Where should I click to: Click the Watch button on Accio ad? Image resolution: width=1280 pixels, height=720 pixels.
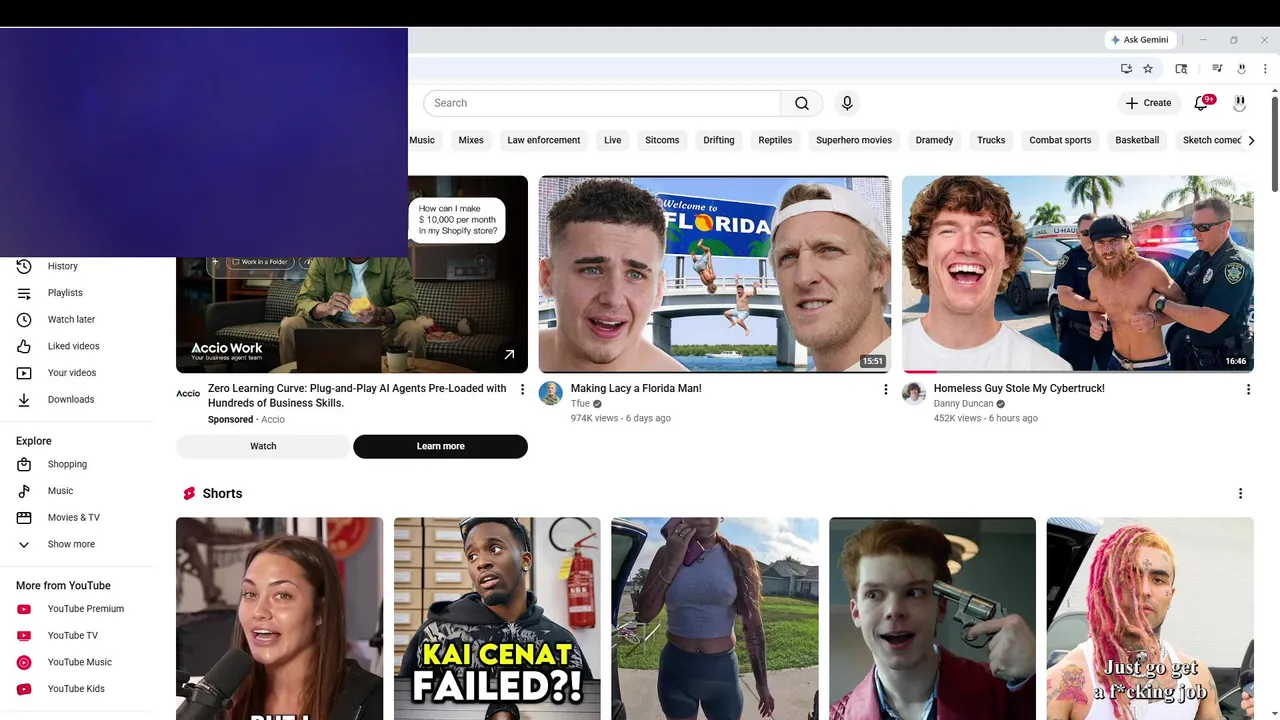click(263, 446)
